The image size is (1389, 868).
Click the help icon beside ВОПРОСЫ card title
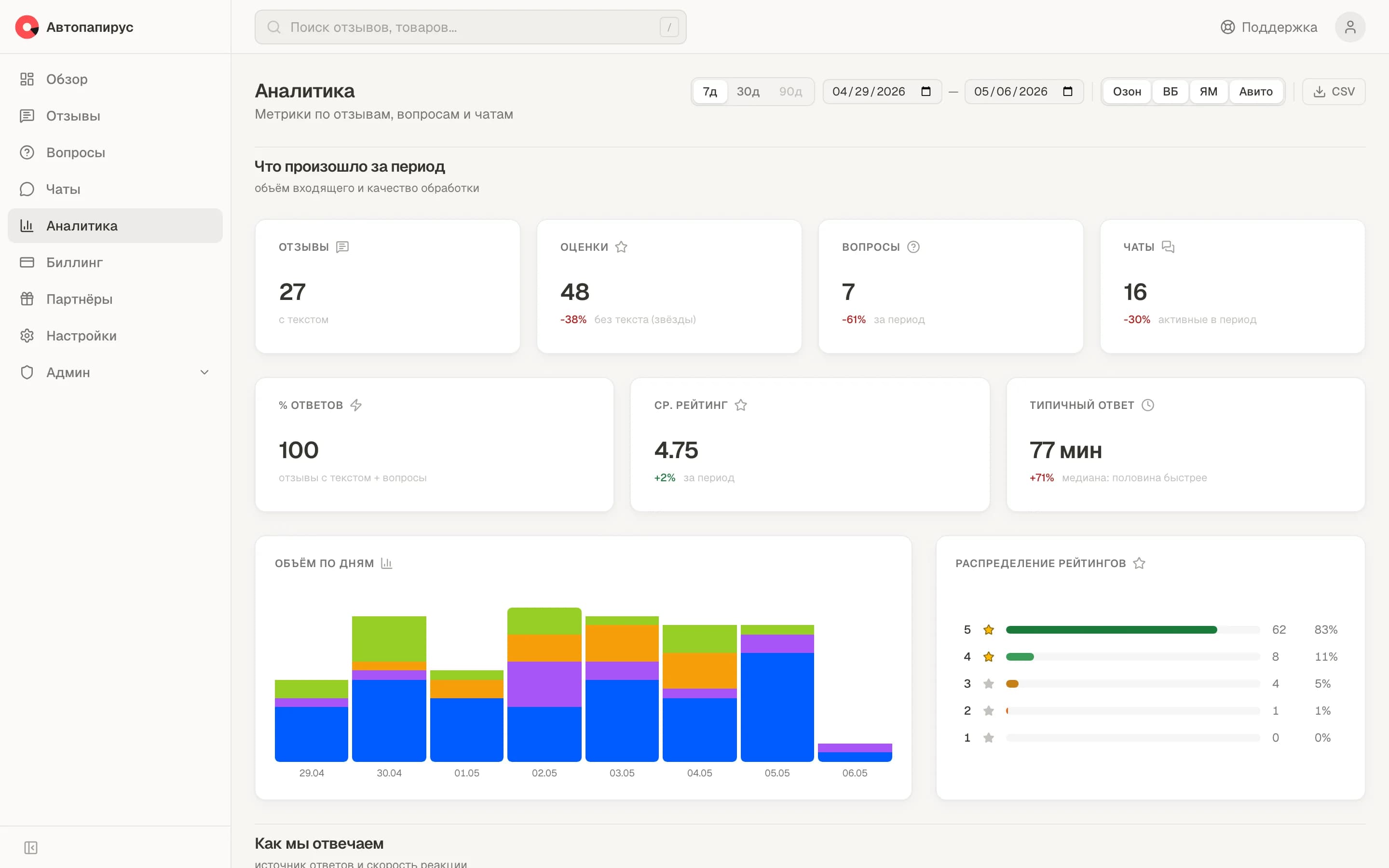(913, 247)
